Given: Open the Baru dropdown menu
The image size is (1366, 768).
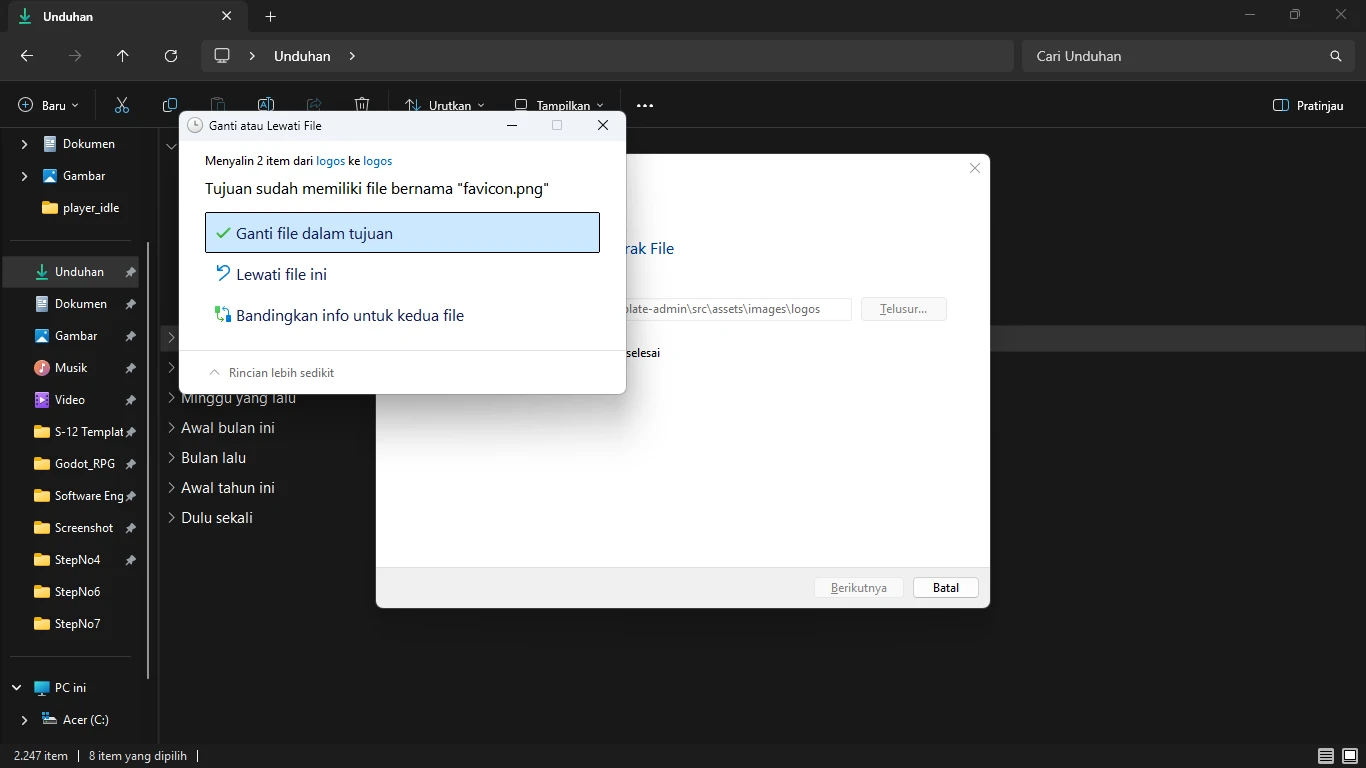Looking at the screenshot, I should point(48,105).
